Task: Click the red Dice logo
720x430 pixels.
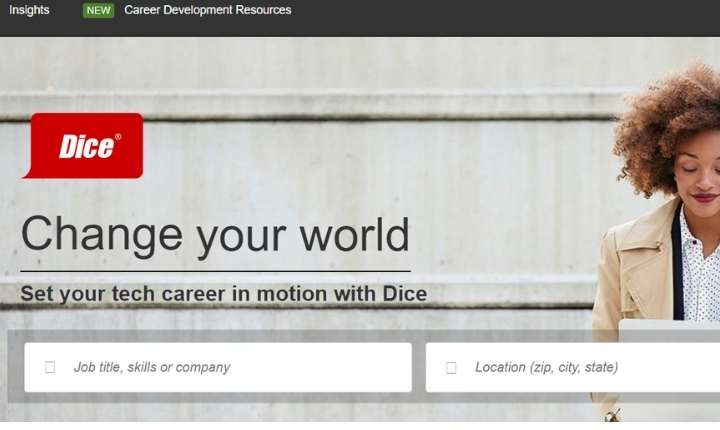Action: [83, 146]
